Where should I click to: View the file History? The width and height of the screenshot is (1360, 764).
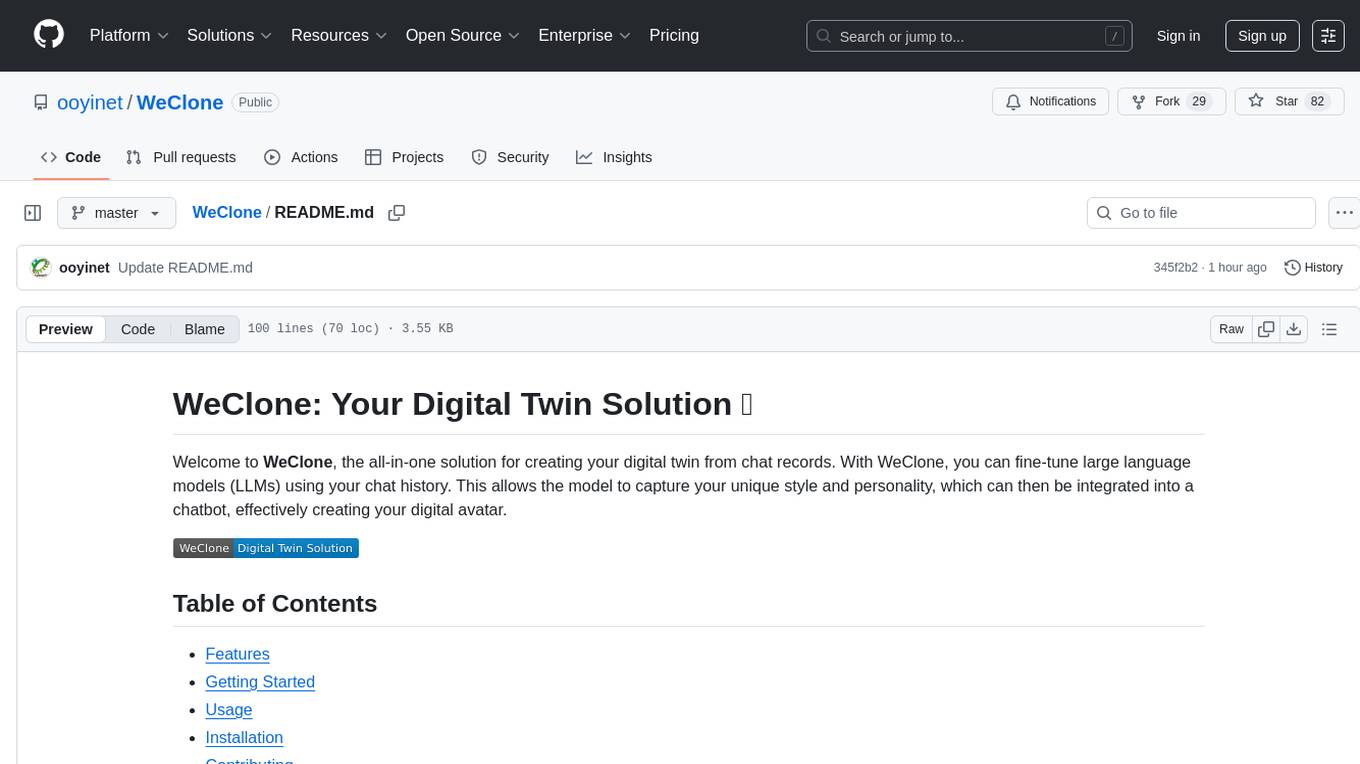coord(1313,268)
